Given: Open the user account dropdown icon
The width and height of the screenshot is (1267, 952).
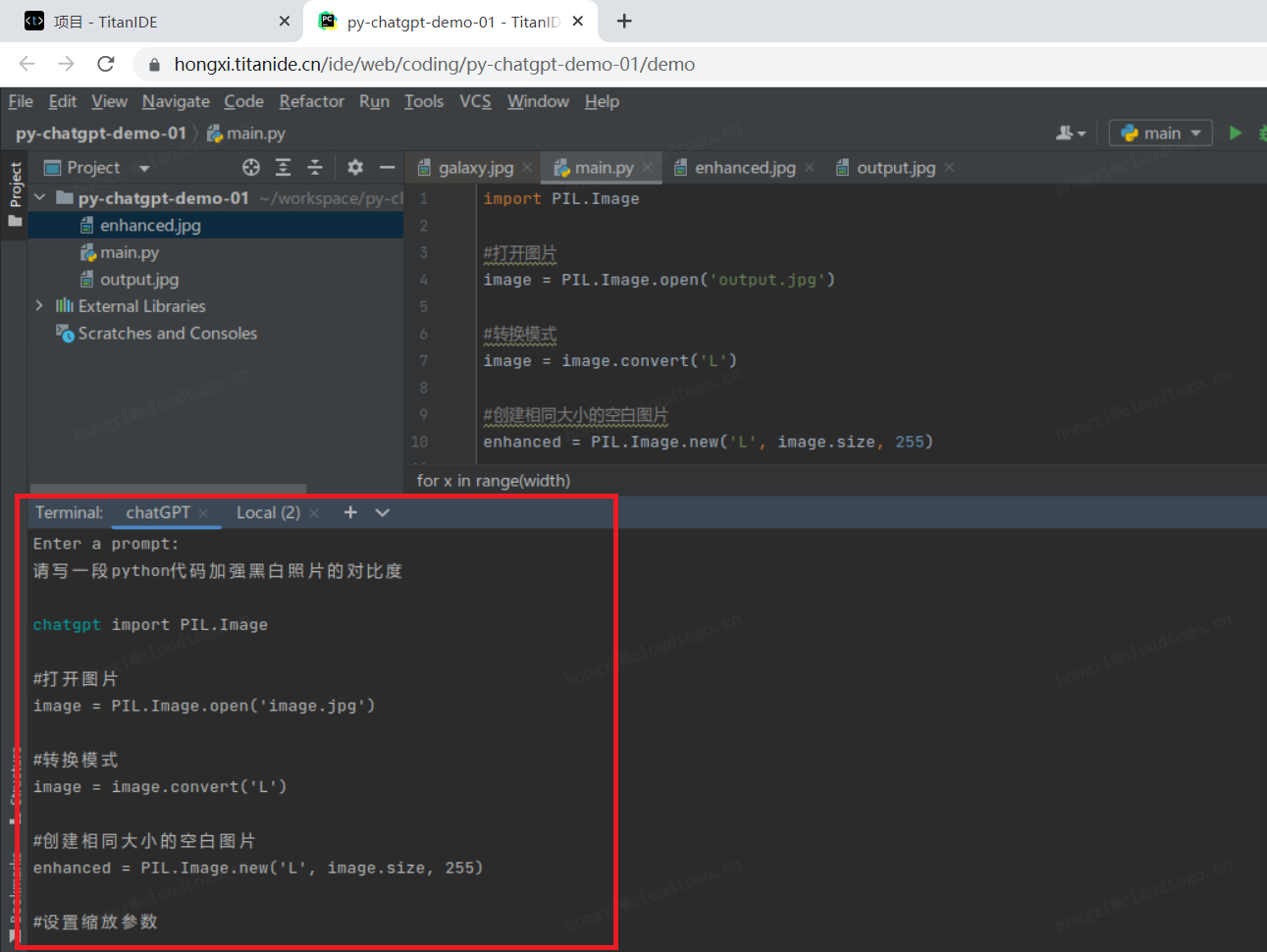Looking at the screenshot, I should click(1070, 133).
